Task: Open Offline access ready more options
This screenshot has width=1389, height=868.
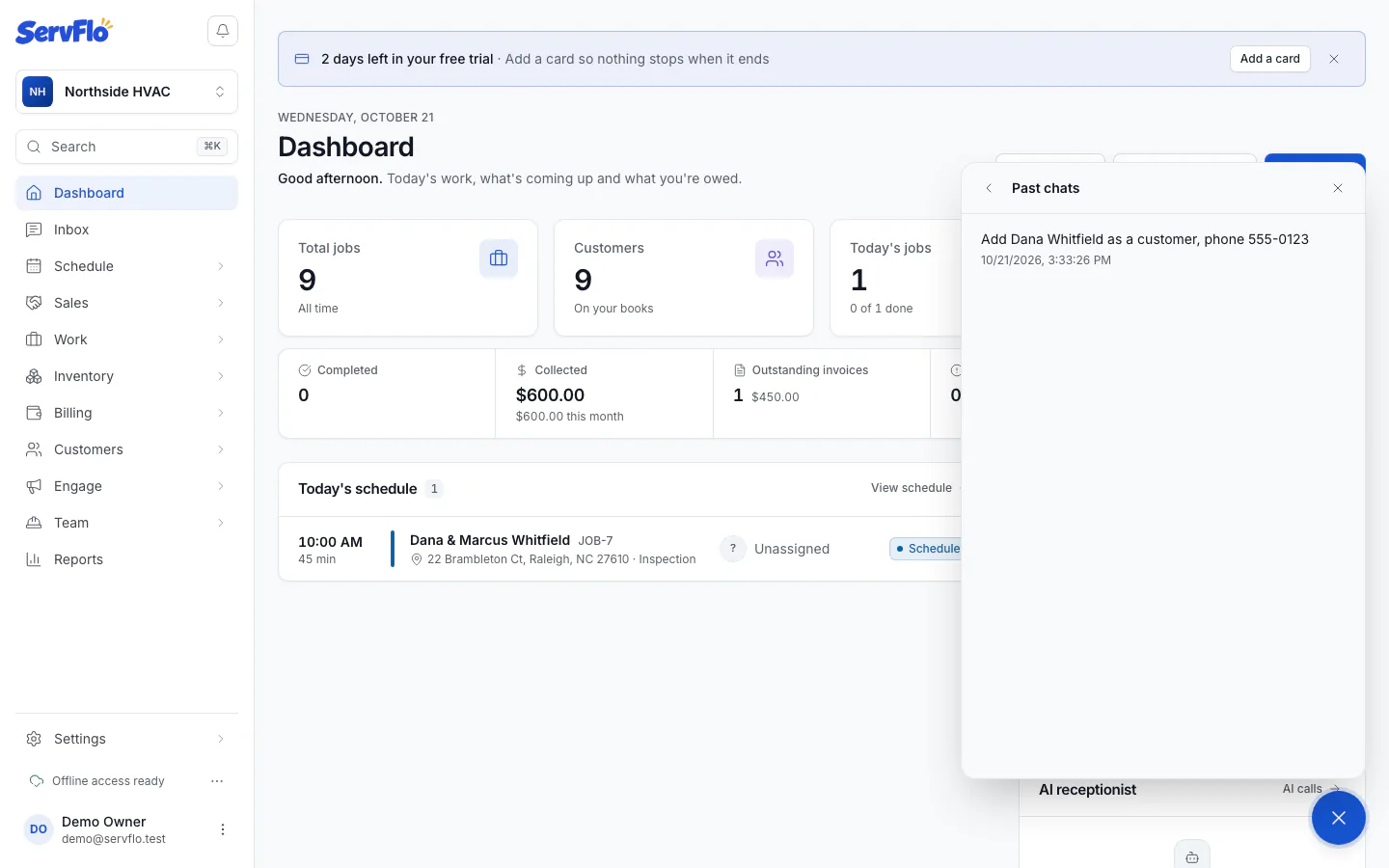Action: pyautogui.click(x=217, y=781)
